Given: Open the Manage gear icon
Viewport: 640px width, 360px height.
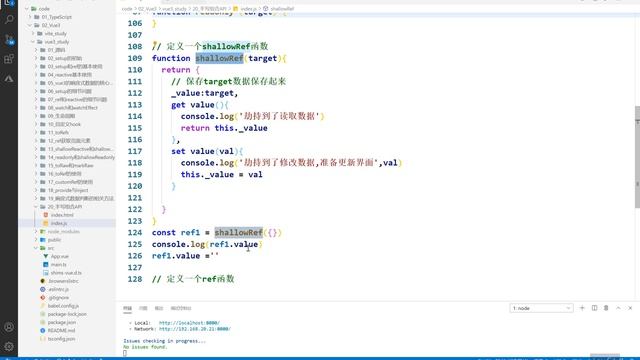Looking at the screenshot, I should 9,347.
